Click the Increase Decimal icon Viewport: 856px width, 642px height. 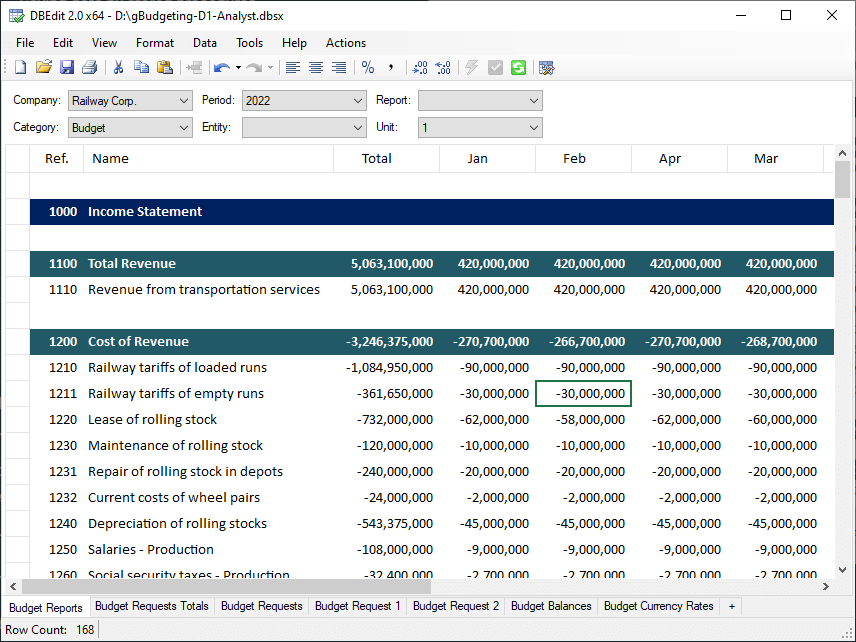(x=420, y=68)
